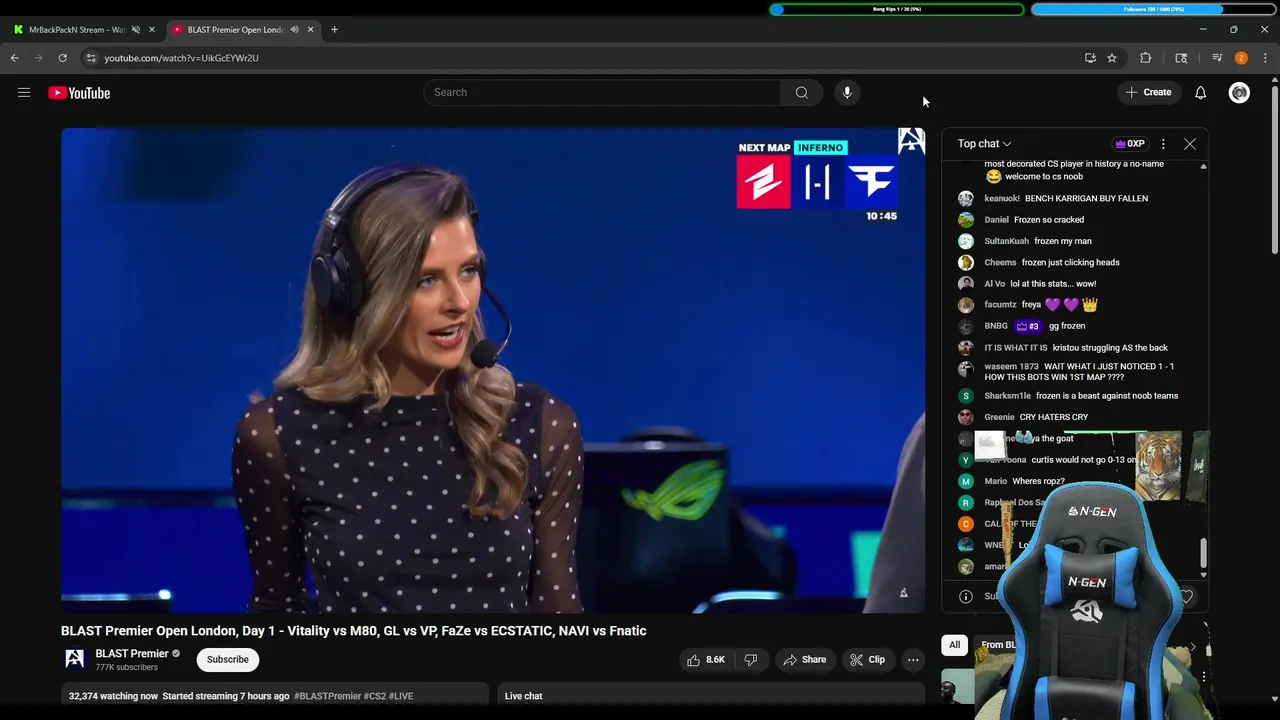Click the address bar URL

181,58
